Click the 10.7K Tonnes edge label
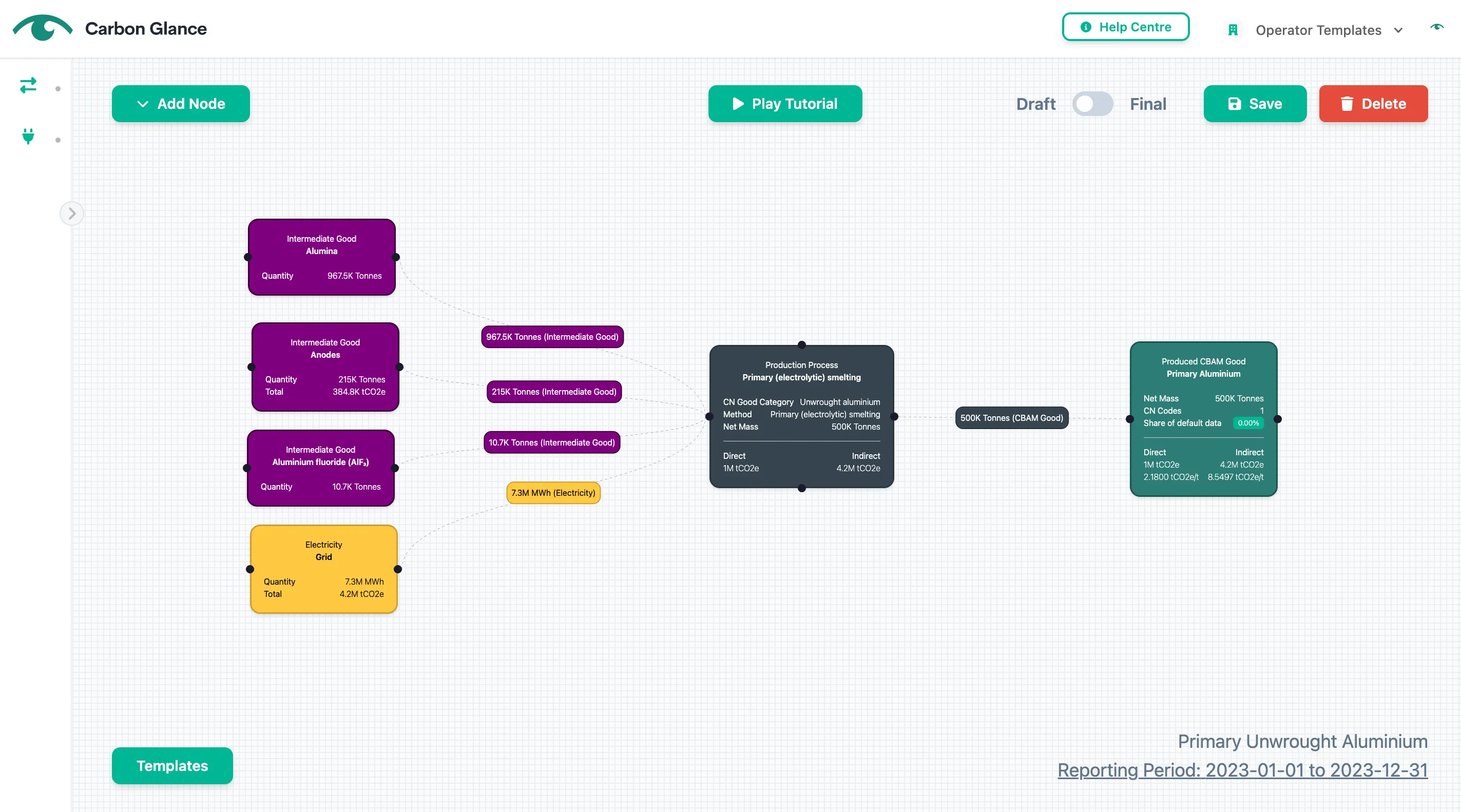Viewport: 1461px width, 812px height. [x=552, y=442]
